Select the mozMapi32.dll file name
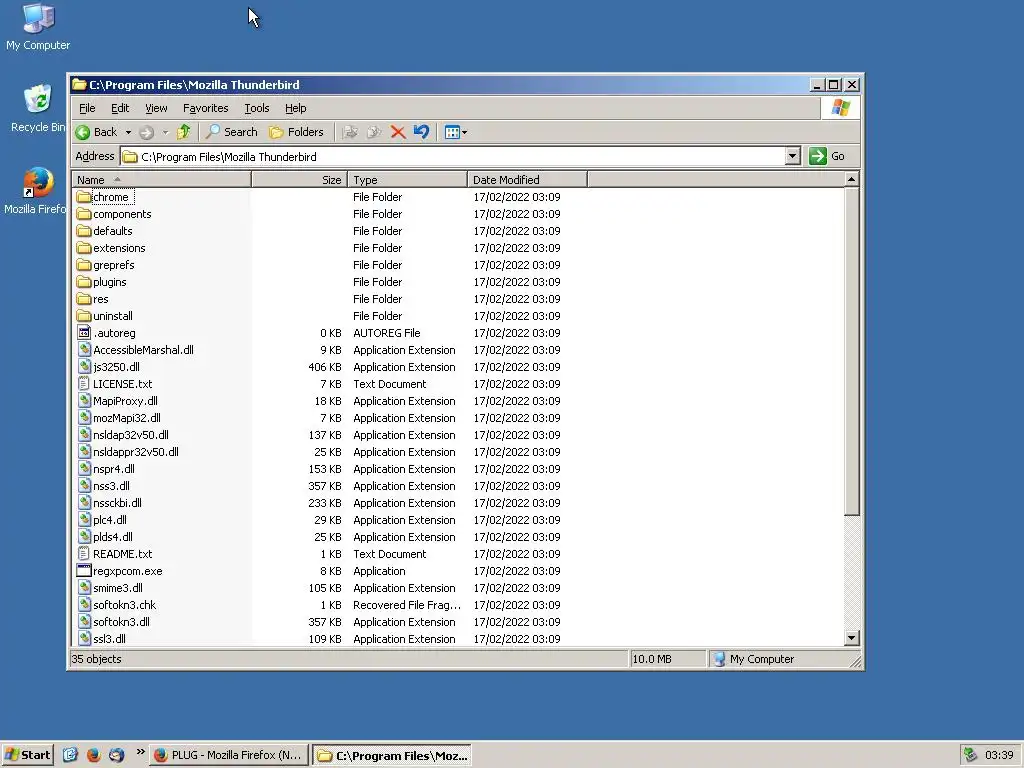The height and width of the screenshot is (768, 1024). click(127, 418)
